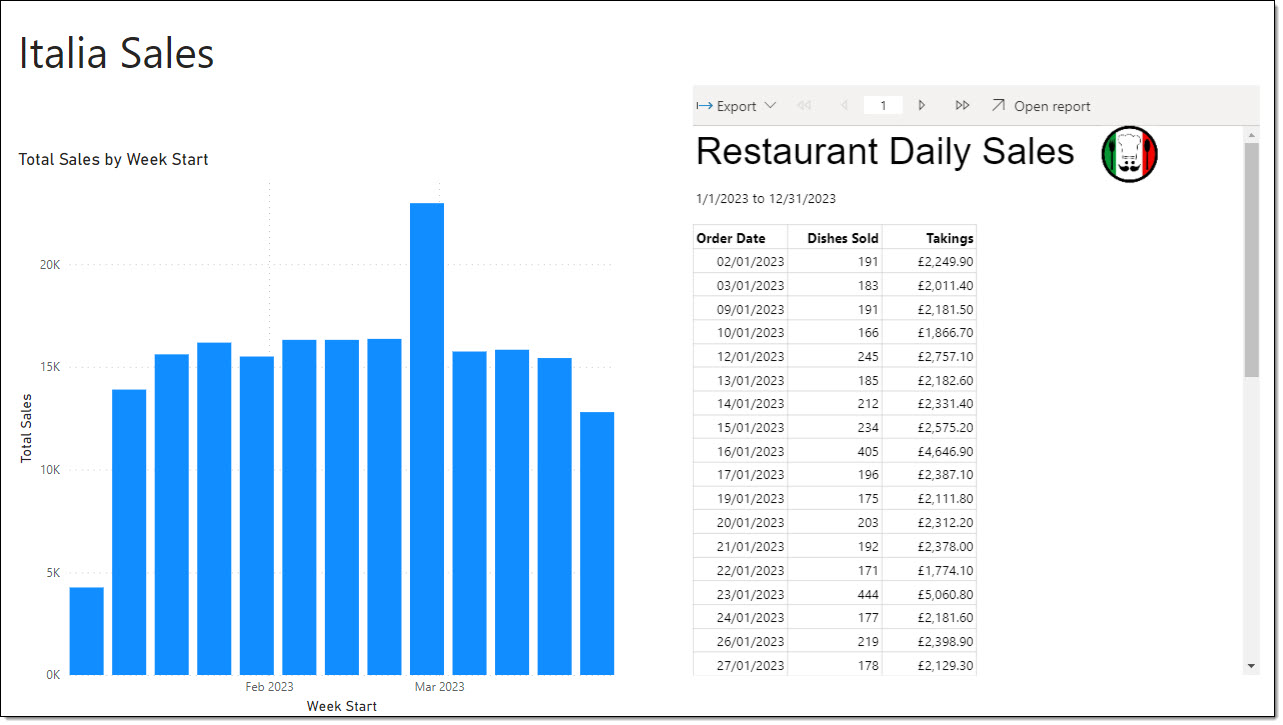1283x725 pixels.
Task: Go to first page of report
Action: pyautogui.click(x=804, y=105)
